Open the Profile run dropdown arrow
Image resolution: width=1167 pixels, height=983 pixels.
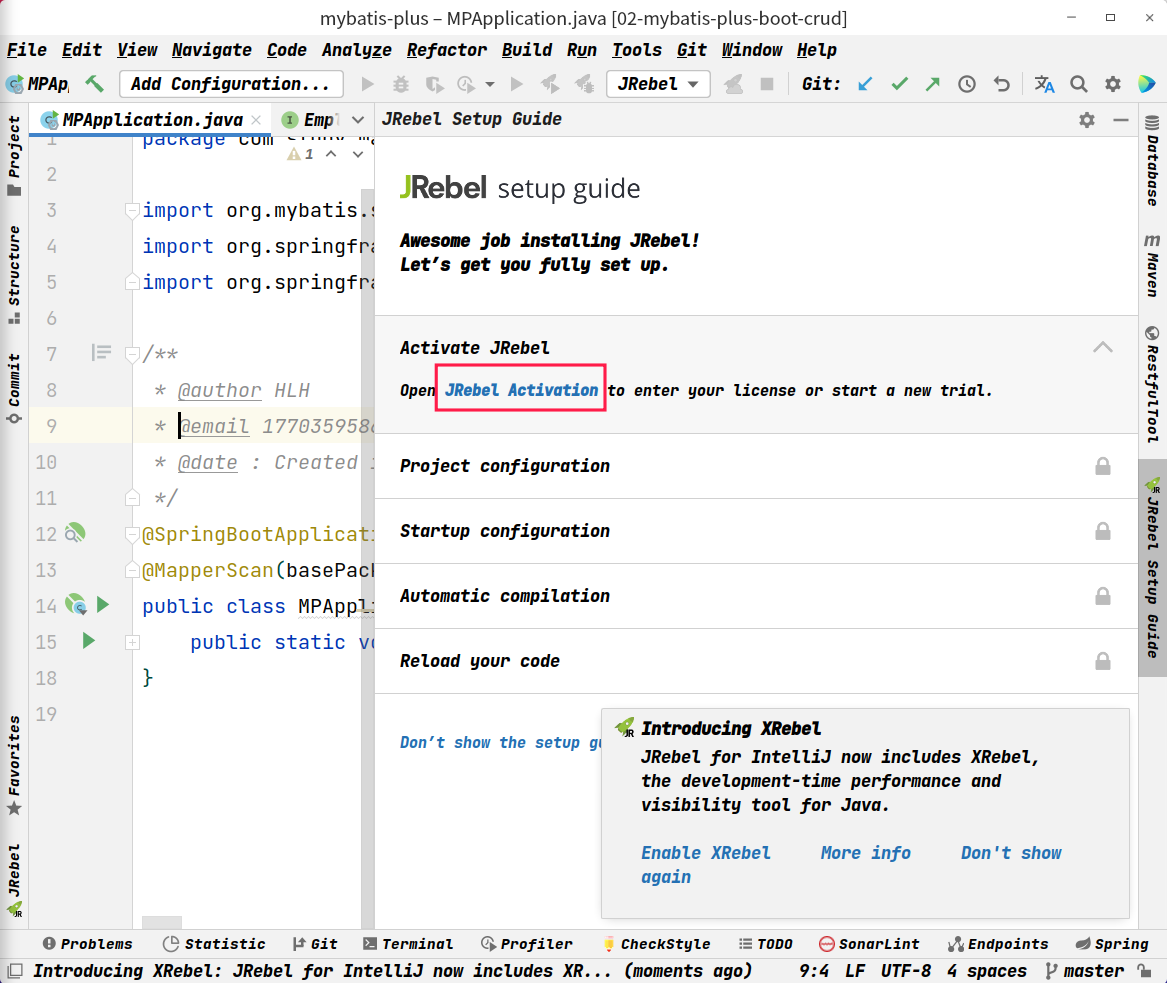489,85
